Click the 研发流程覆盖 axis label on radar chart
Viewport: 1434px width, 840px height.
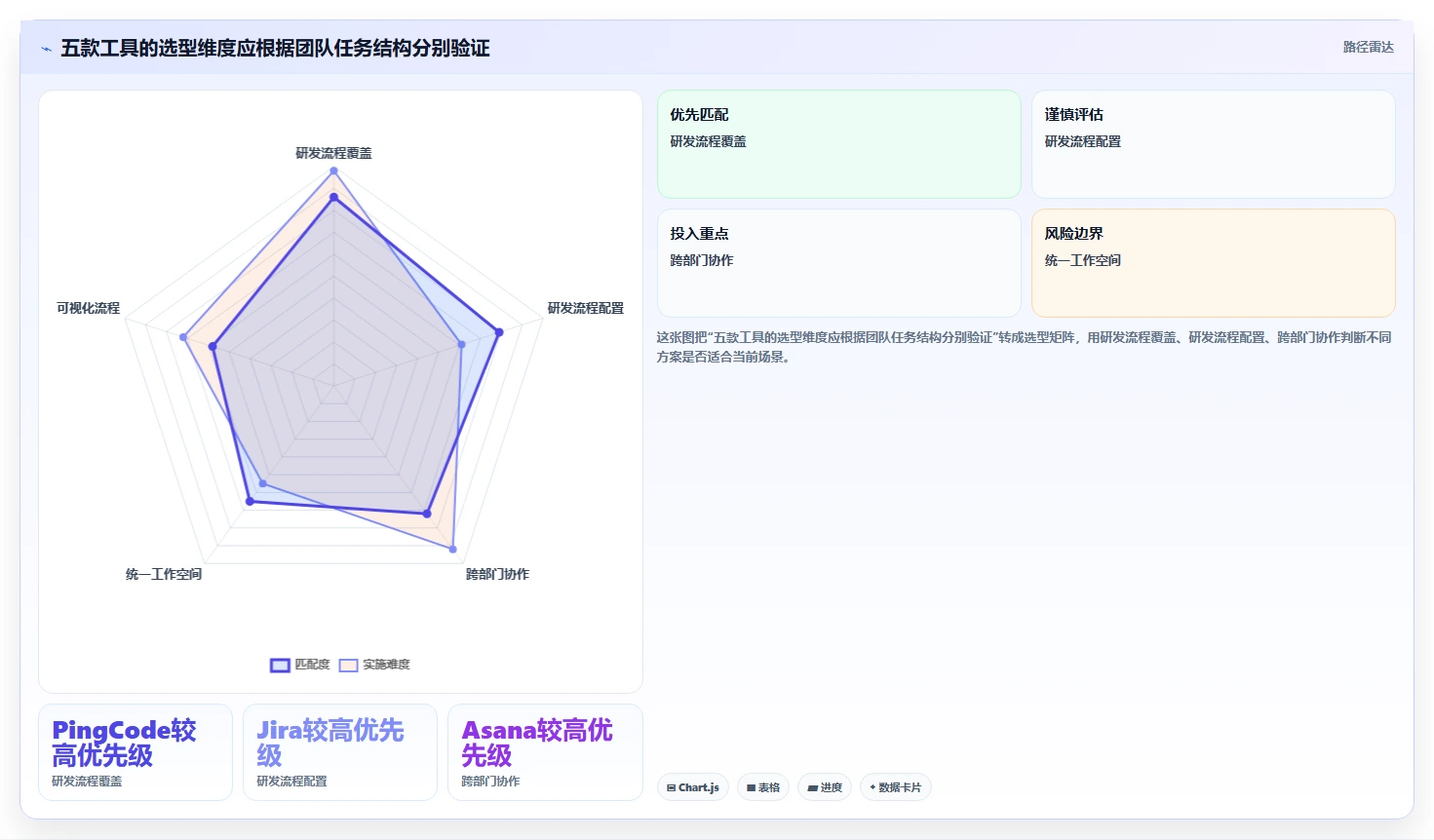[x=333, y=153]
